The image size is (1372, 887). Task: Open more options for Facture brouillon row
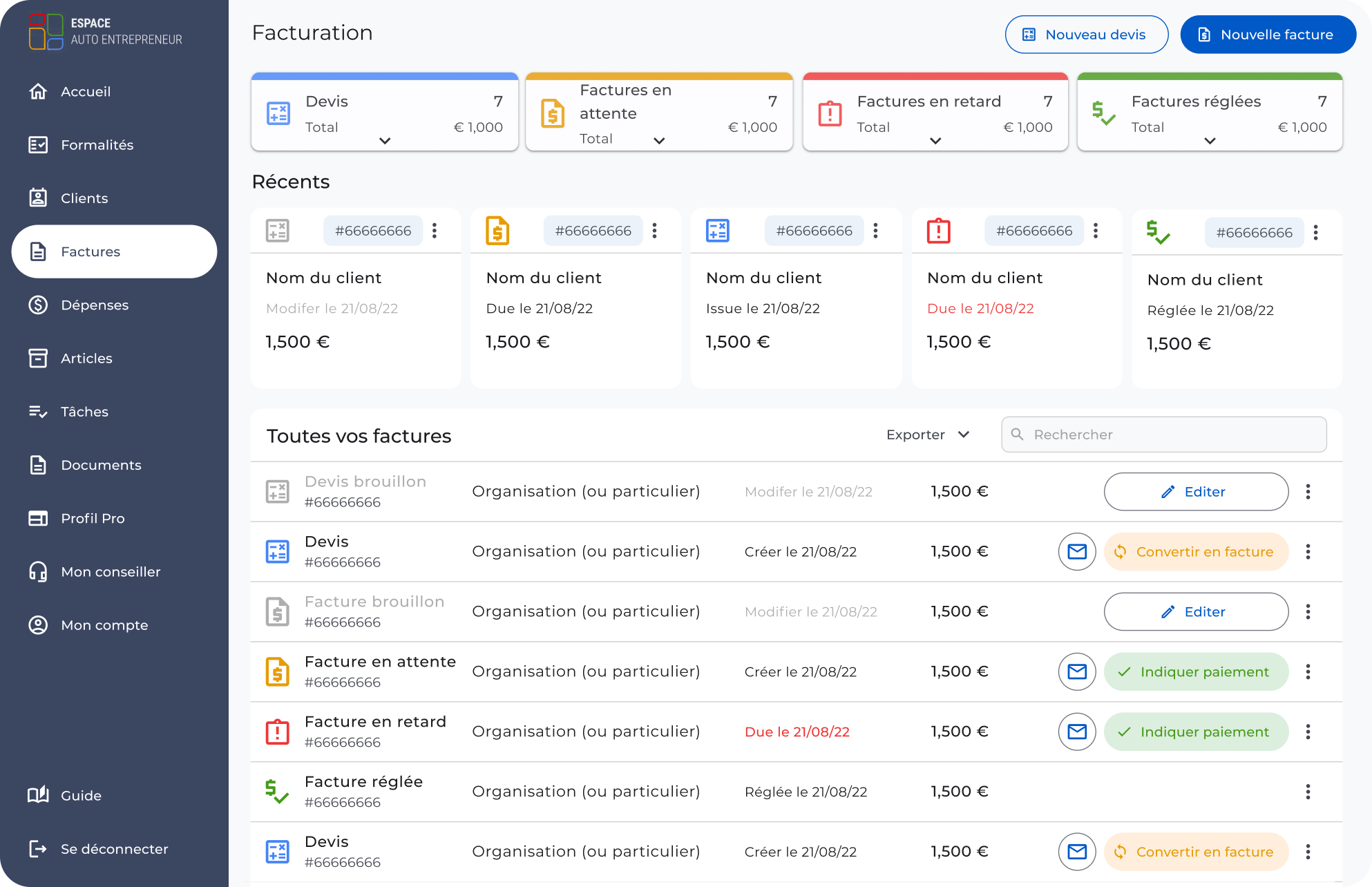(1308, 612)
